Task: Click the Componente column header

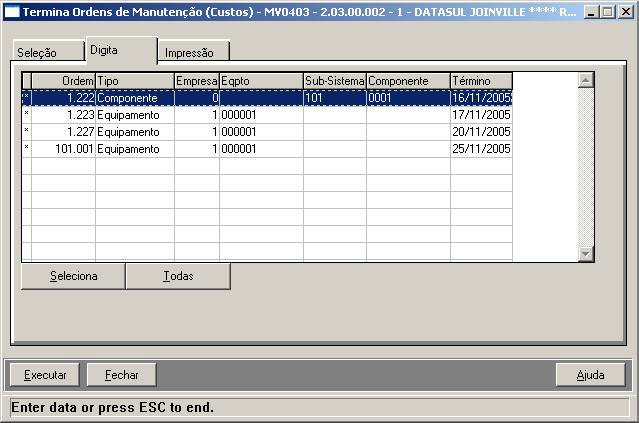Action: click(x=408, y=81)
